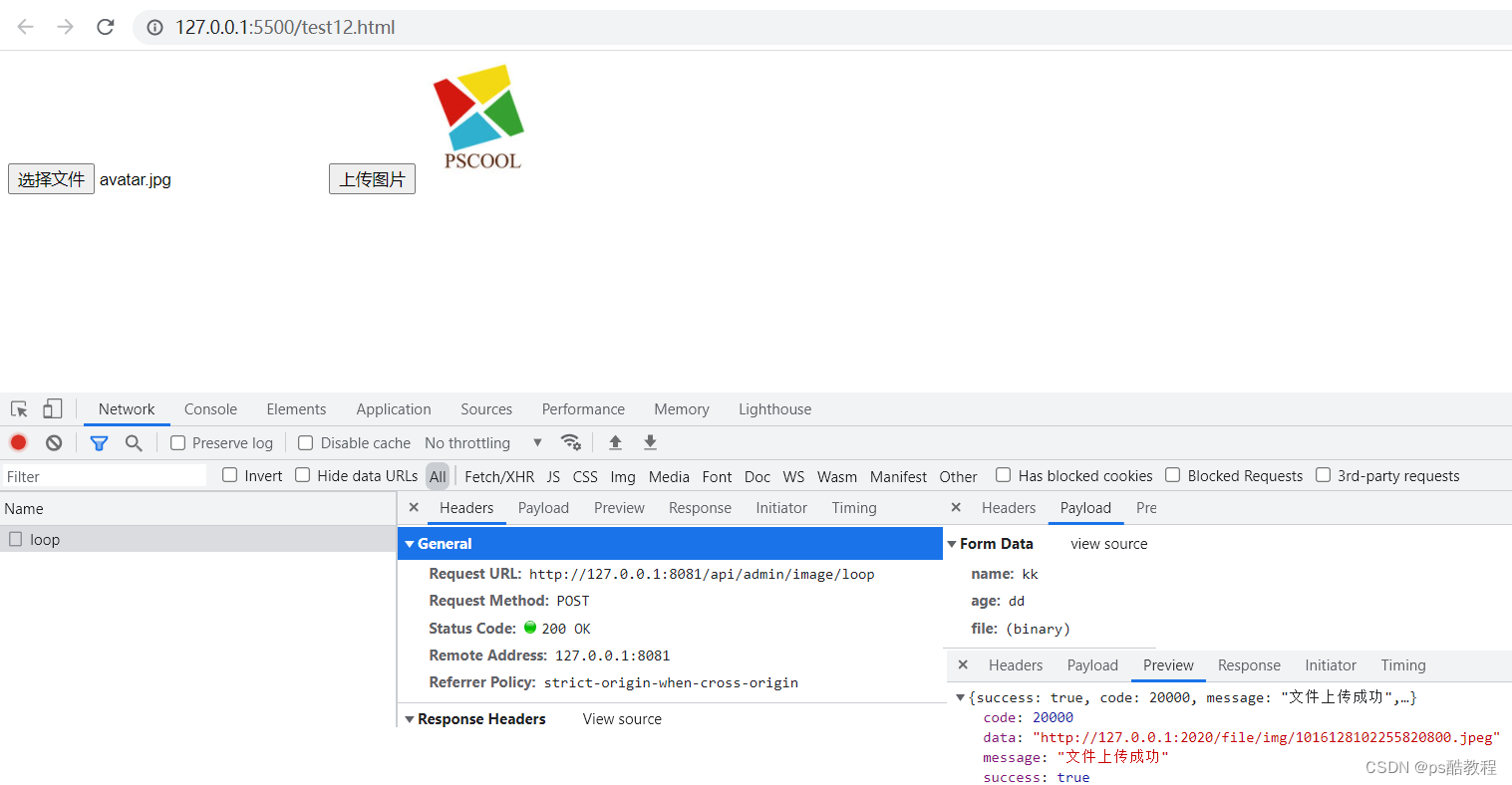Export HAR file with download arrow
Viewport: 1512px width, 785px height.
tap(650, 442)
